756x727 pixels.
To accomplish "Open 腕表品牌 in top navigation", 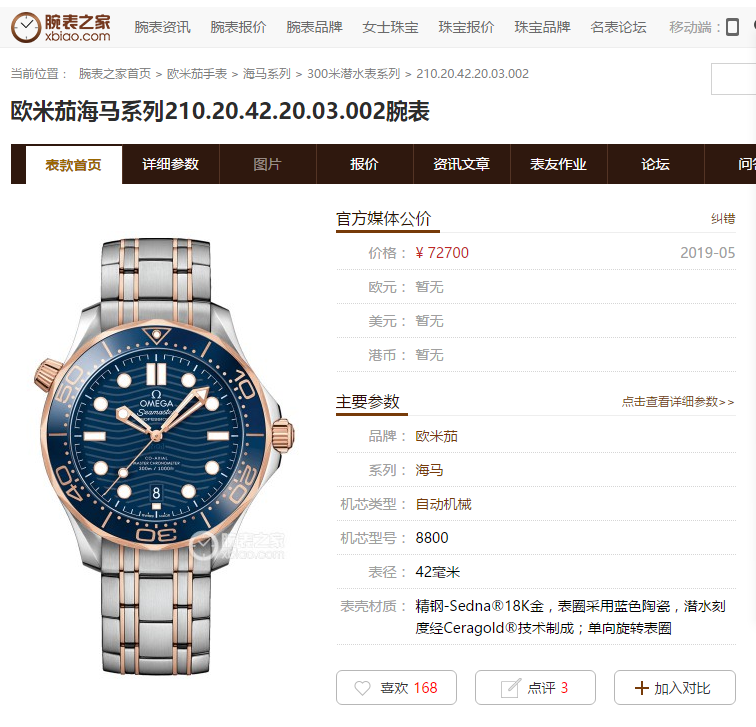I will pos(314,27).
